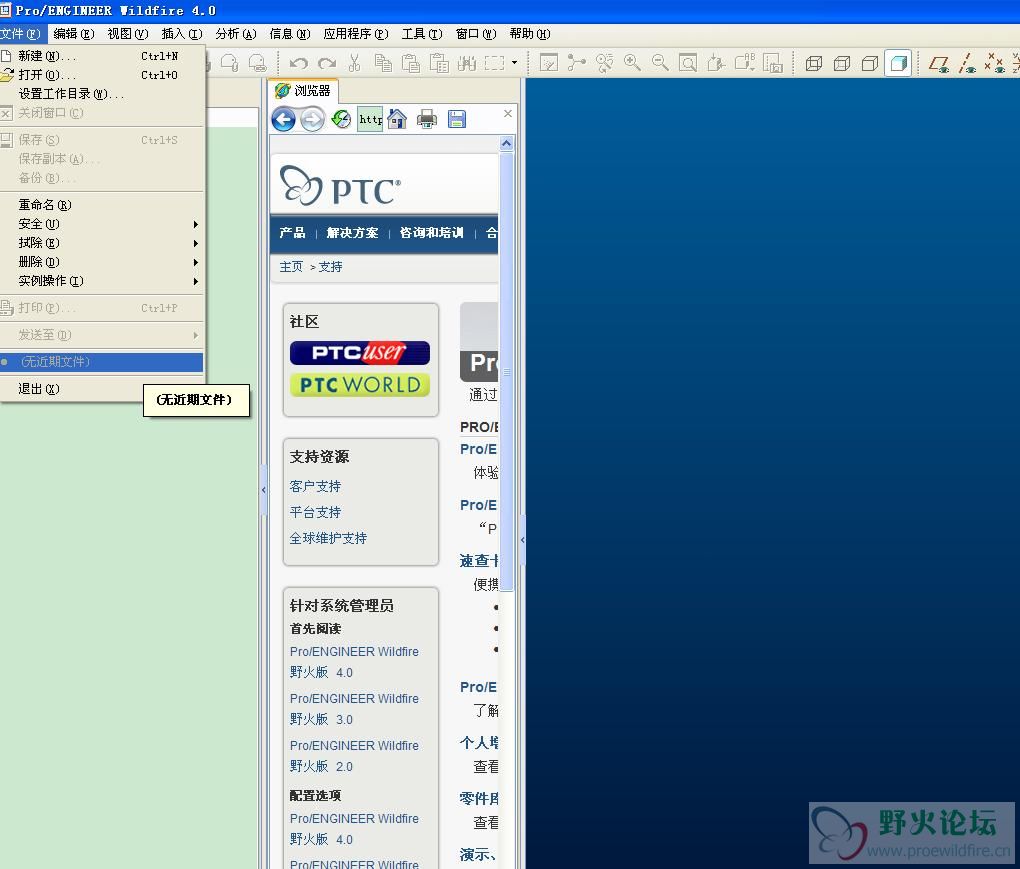Open the saved view list icon
Image resolution: width=1020 pixels, height=869 pixels.
(x=744, y=63)
